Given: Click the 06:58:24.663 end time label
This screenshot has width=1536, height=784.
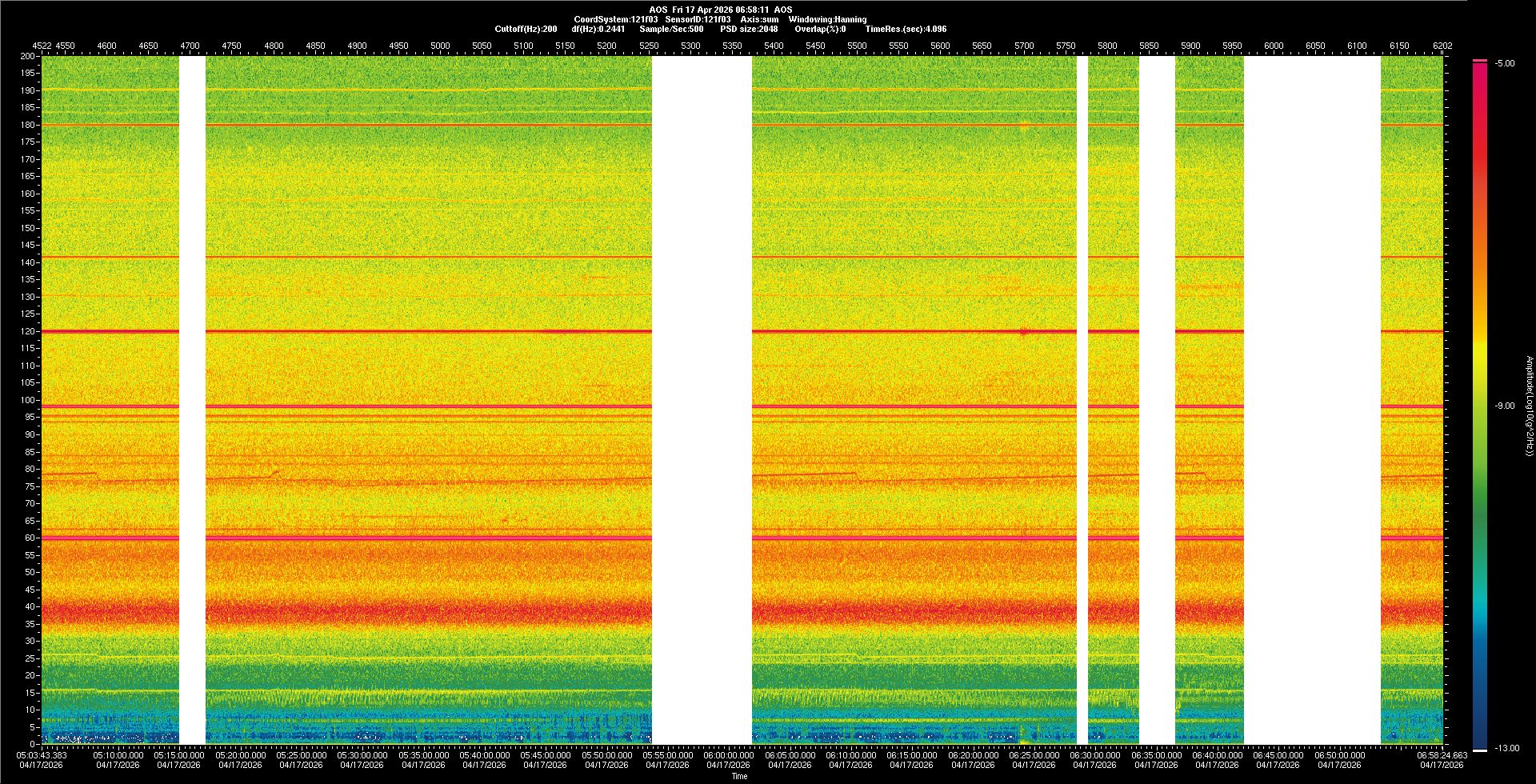Looking at the screenshot, I should (x=1442, y=755).
